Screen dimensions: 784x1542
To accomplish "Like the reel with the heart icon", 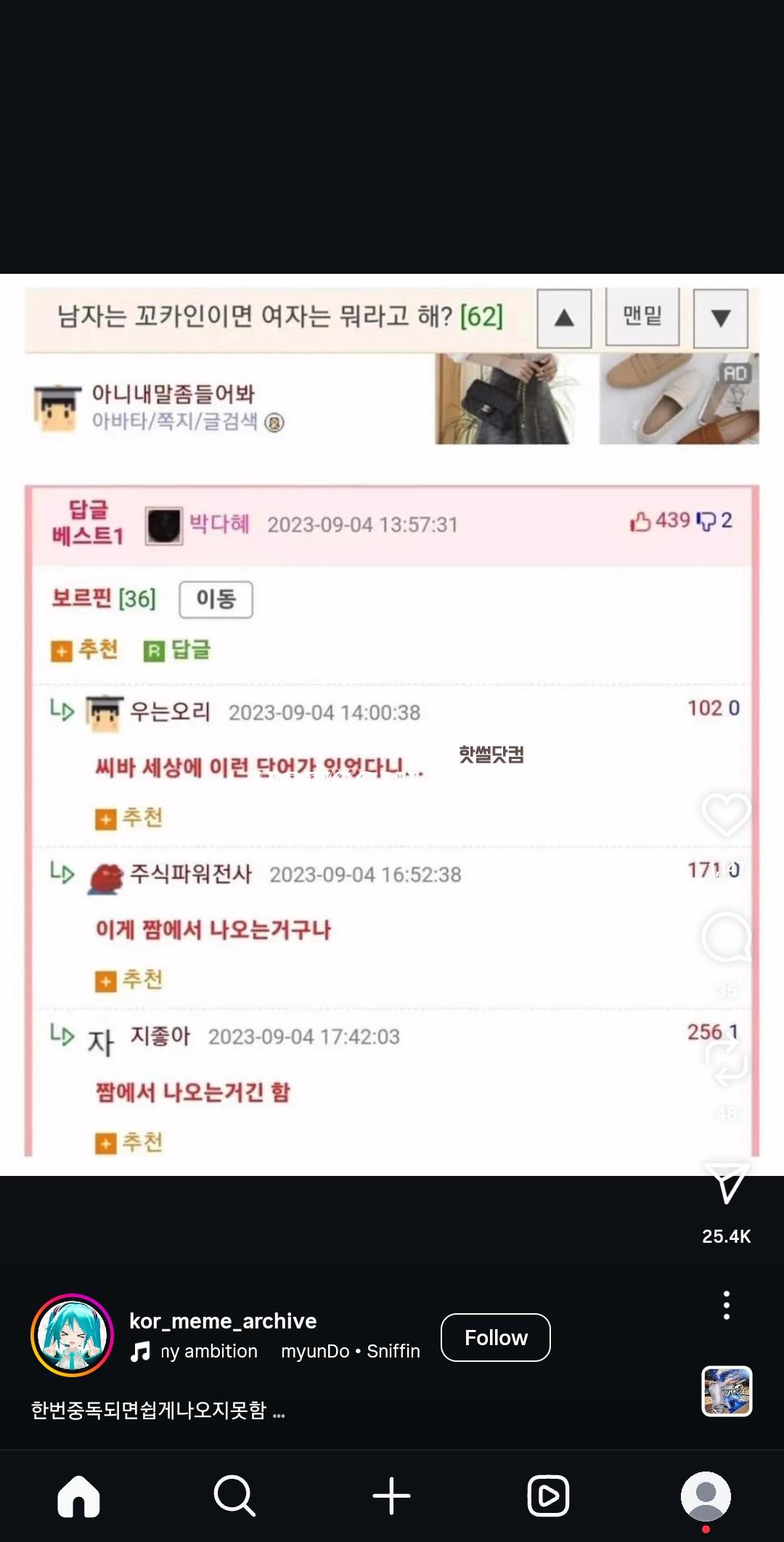I will (725, 813).
